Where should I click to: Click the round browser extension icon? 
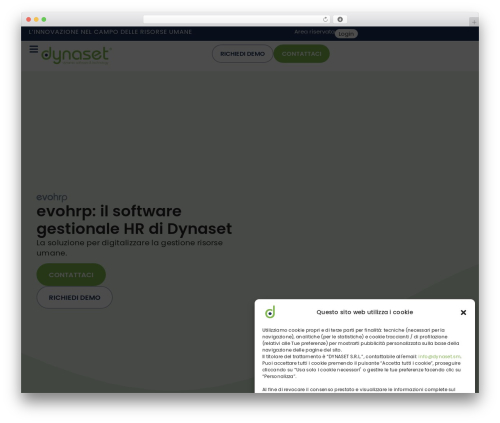click(x=340, y=19)
